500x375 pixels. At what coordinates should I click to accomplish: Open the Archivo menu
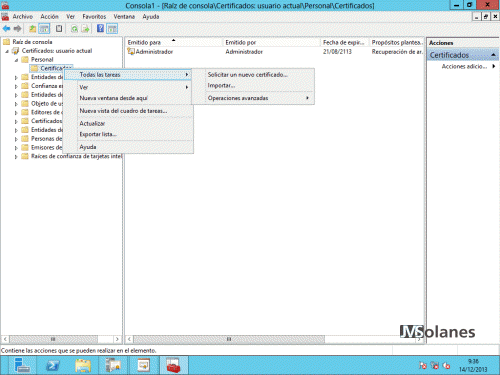[23, 17]
